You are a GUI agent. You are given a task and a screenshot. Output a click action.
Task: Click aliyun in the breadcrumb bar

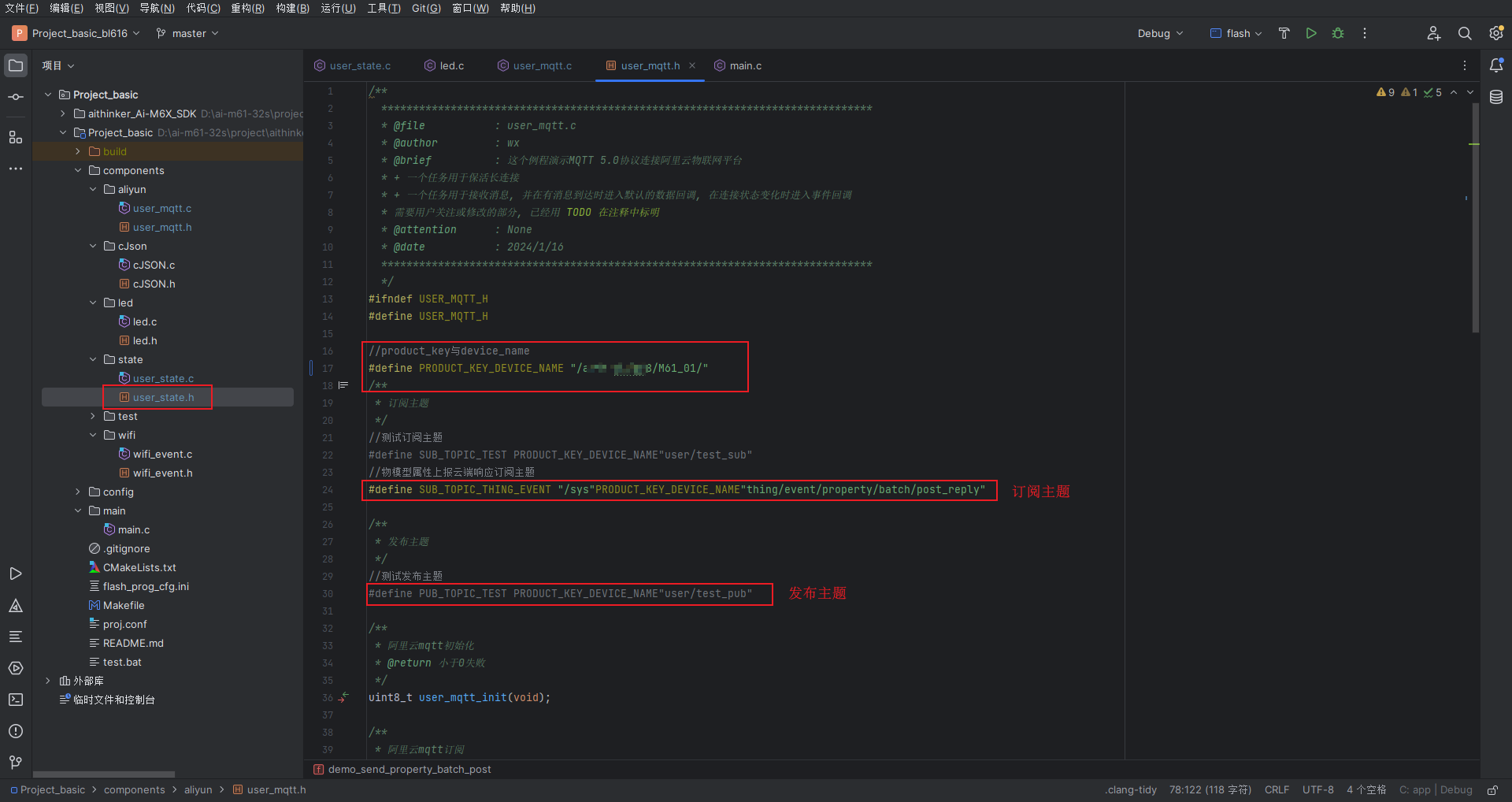click(198, 790)
